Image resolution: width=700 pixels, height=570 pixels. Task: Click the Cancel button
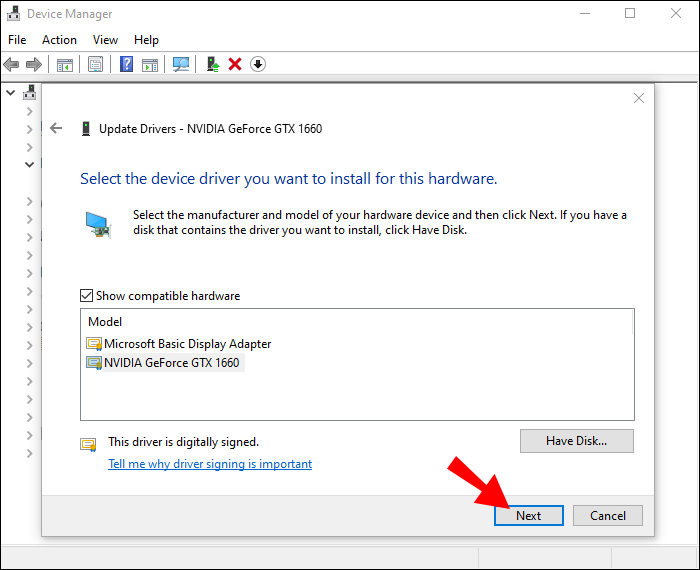pyautogui.click(x=608, y=516)
